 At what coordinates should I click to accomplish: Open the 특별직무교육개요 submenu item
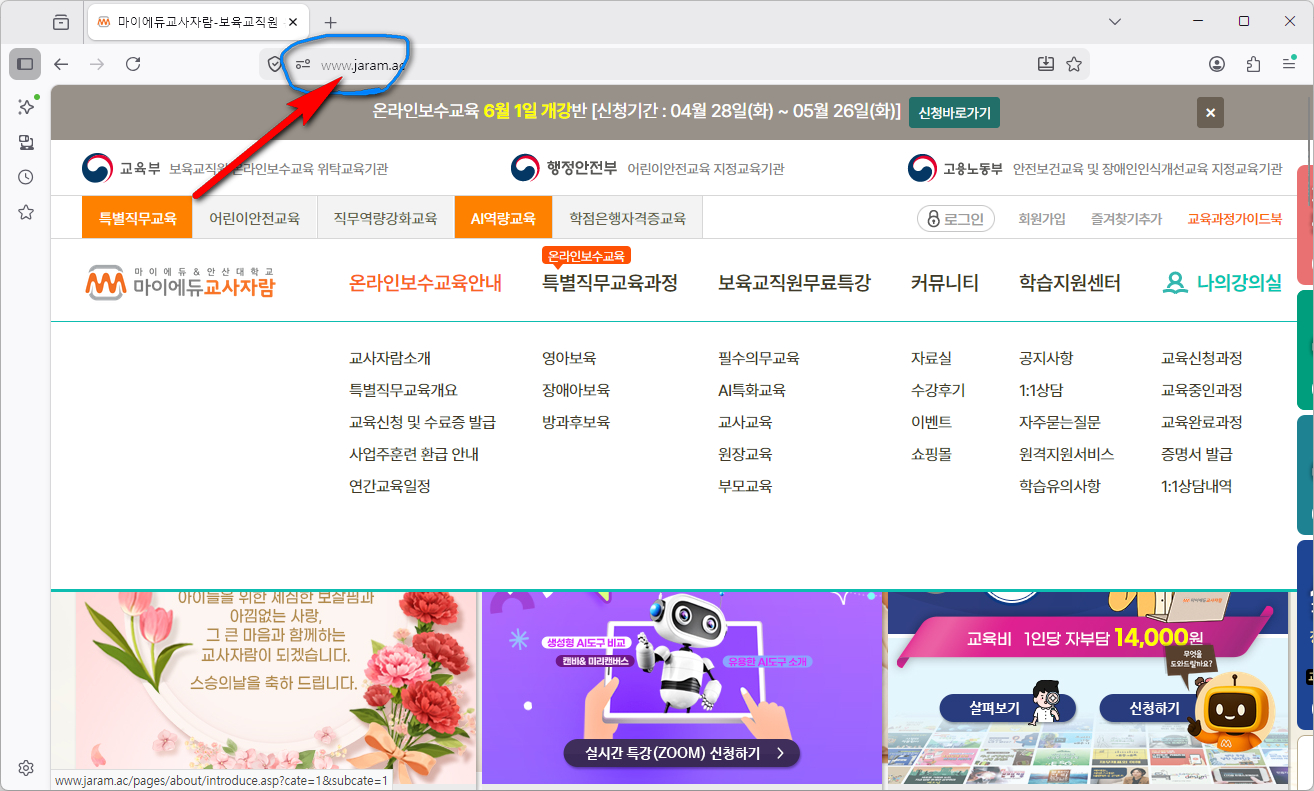point(403,390)
